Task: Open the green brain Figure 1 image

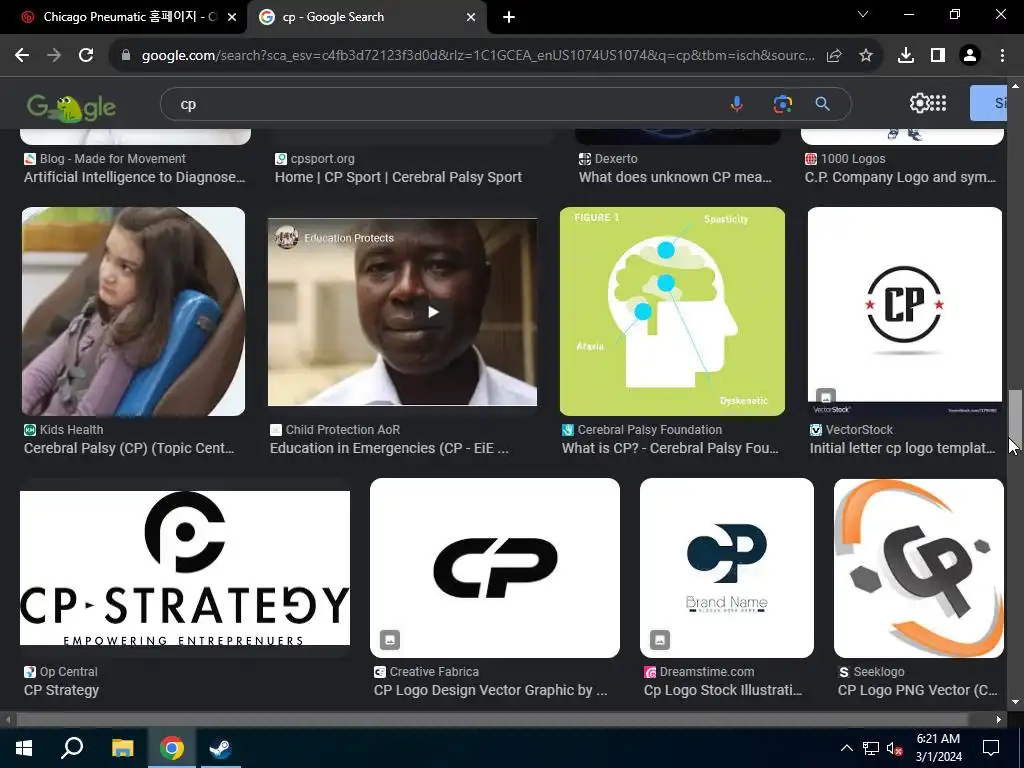Action: pyautogui.click(x=672, y=312)
